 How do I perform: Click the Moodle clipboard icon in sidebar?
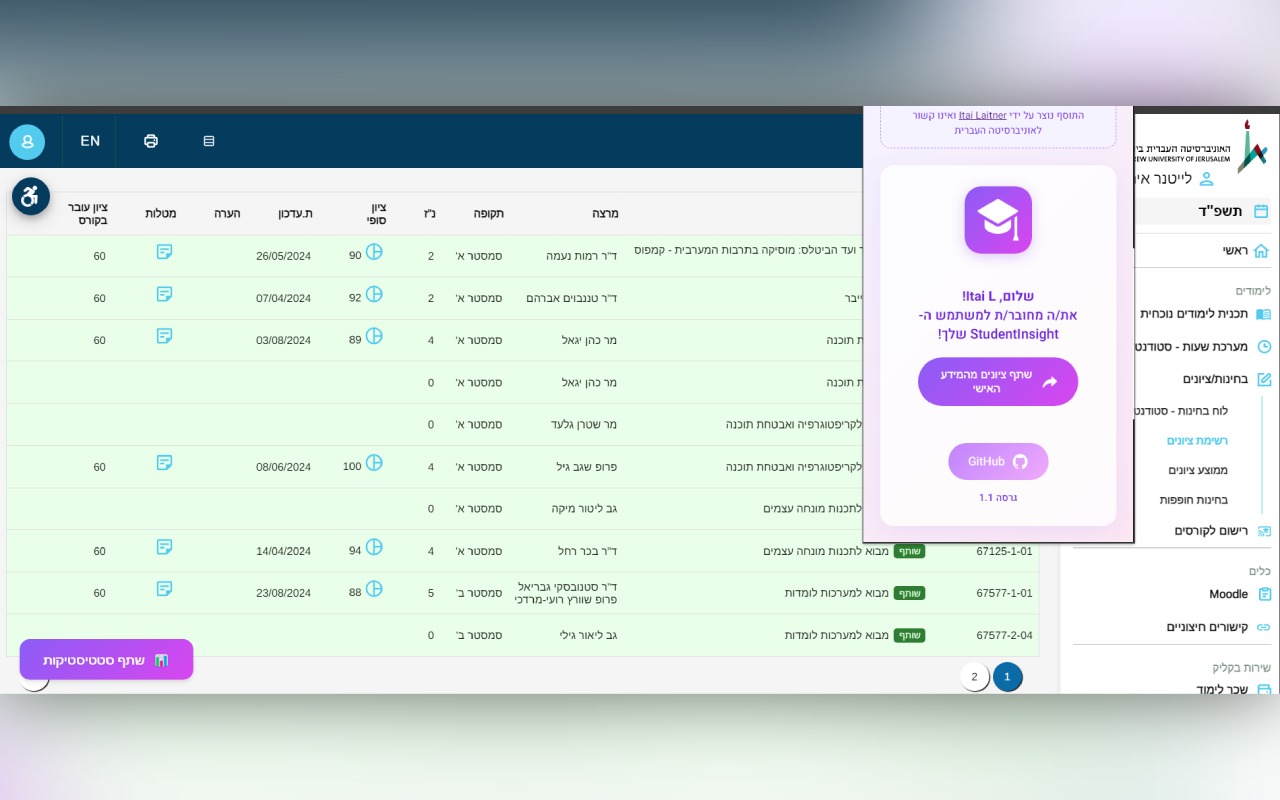1265,594
